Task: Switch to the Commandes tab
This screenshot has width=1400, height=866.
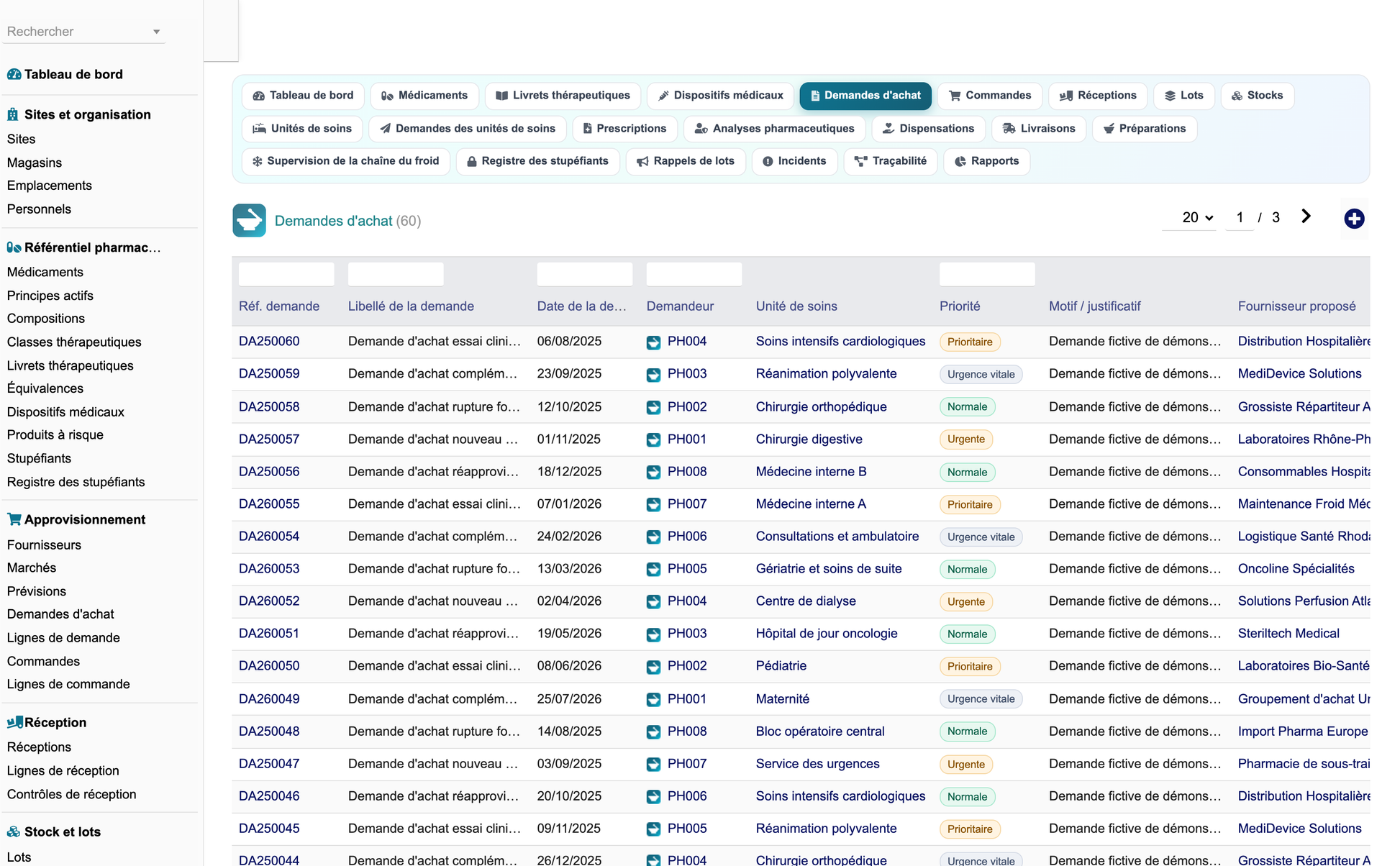Action: (989, 96)
